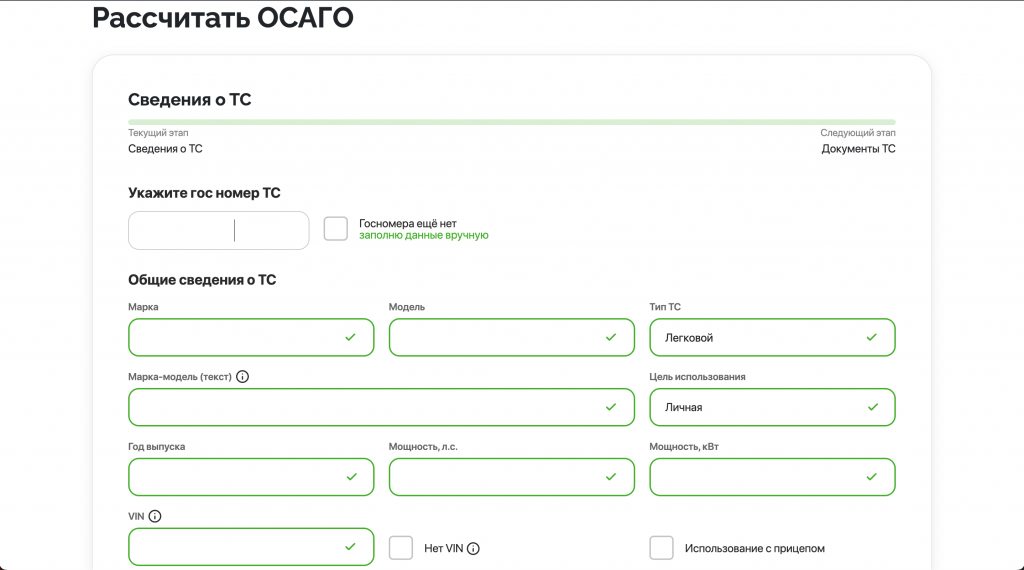Click the green step progress bar
The image size is (1024, 570).
pyautogui.click(x=511, y=122)
